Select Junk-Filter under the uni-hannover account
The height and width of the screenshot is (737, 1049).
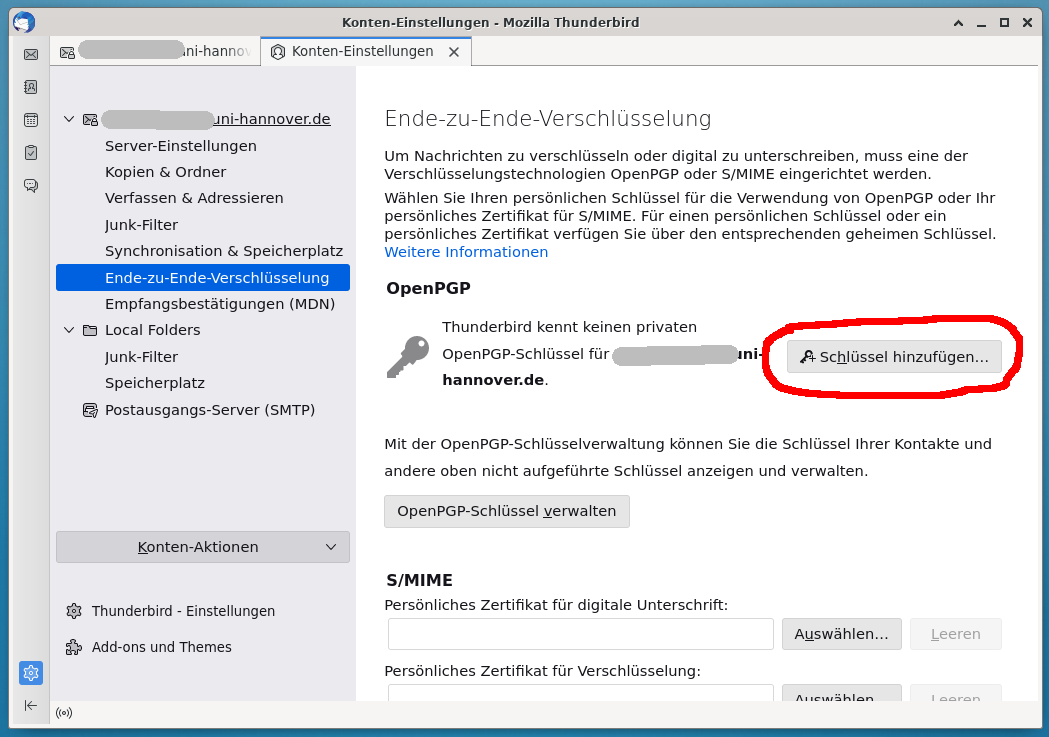pyautogui.click(x=141, y=225)
